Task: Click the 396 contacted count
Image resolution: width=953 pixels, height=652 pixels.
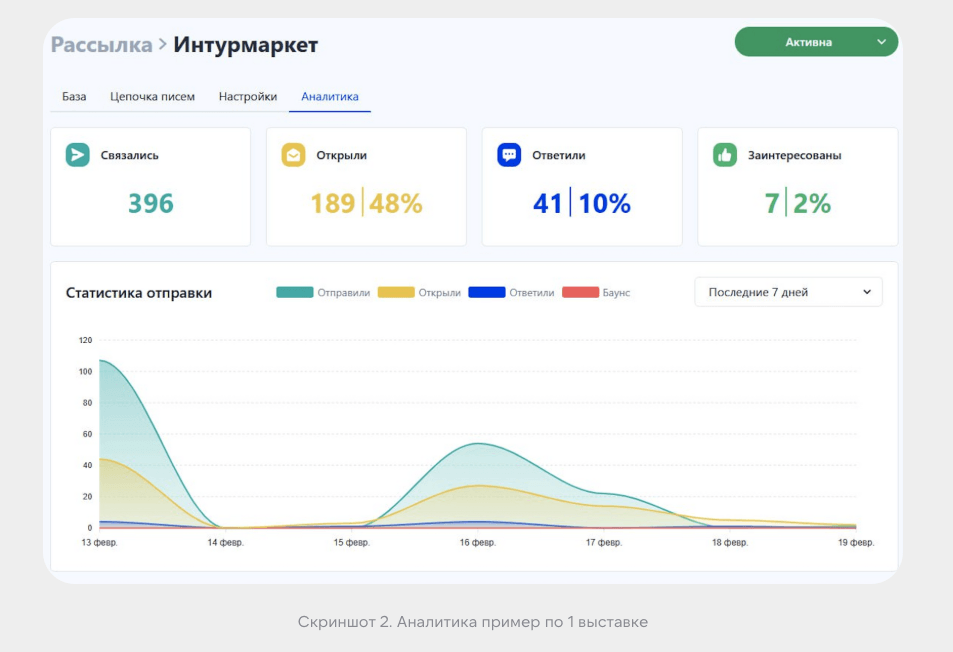Action: [151, 203]
